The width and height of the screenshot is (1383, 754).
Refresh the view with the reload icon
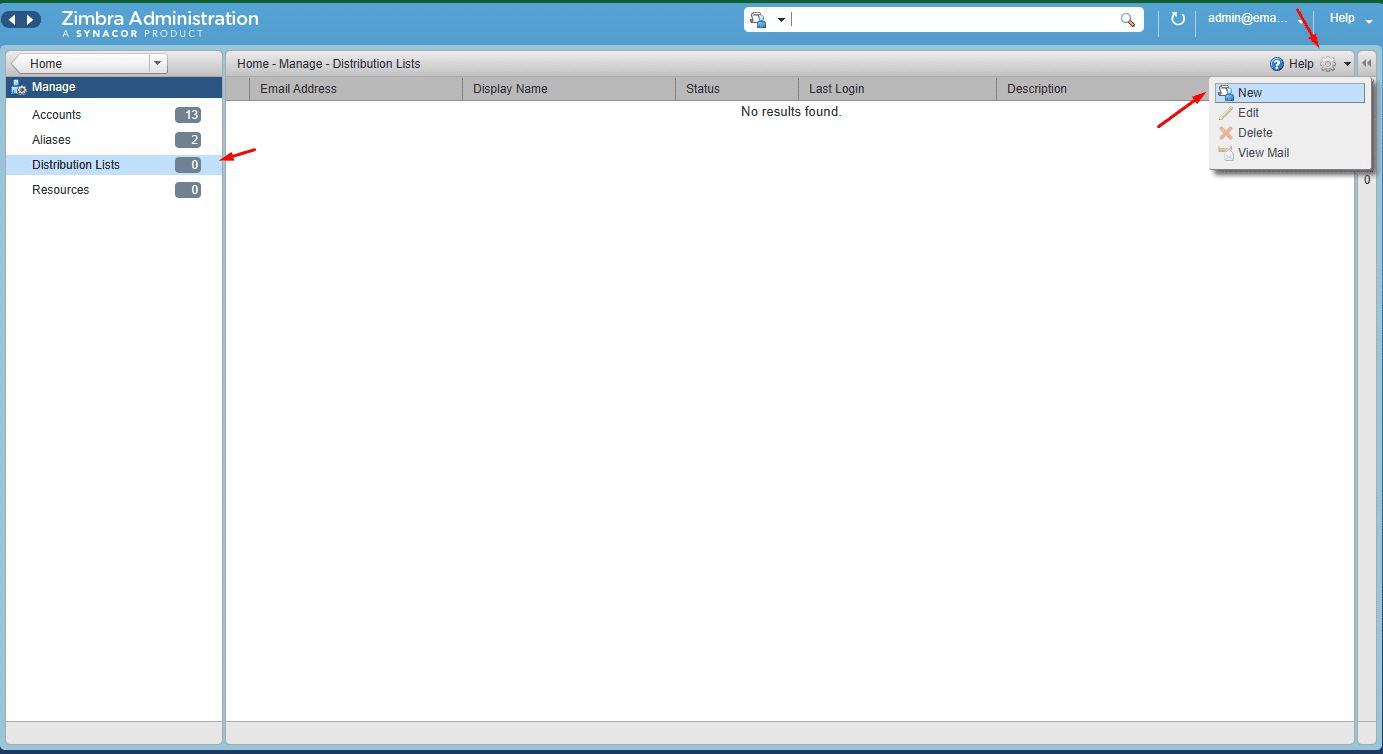pyautogui.click(x=1177, y=19)
